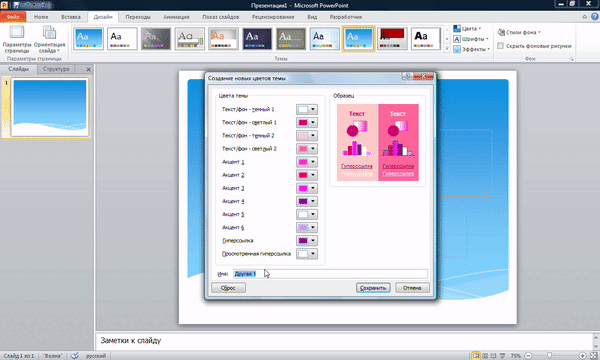The image size is (600, 360).
Task: Click the 75% zoom level text
Action: click(515, 356)
